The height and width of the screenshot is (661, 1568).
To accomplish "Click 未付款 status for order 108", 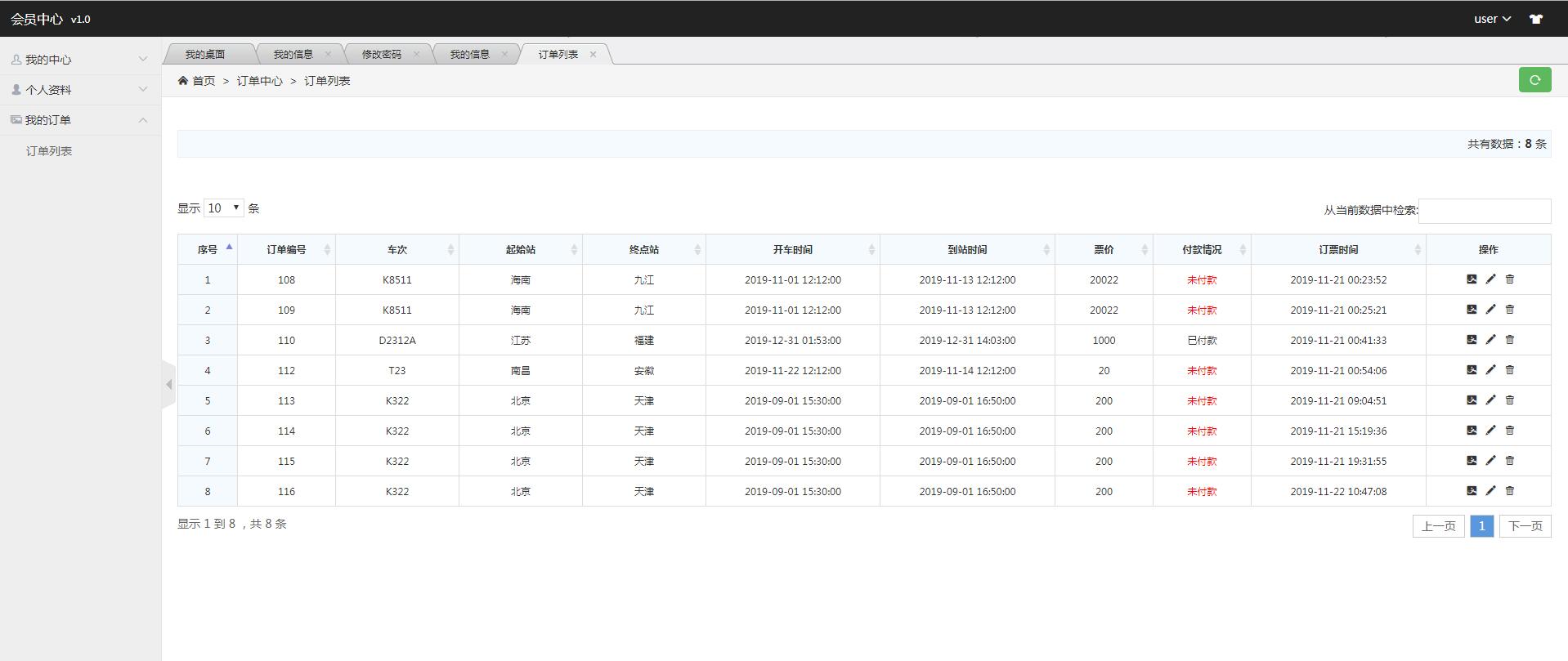I will click(x=1202, y=279).
